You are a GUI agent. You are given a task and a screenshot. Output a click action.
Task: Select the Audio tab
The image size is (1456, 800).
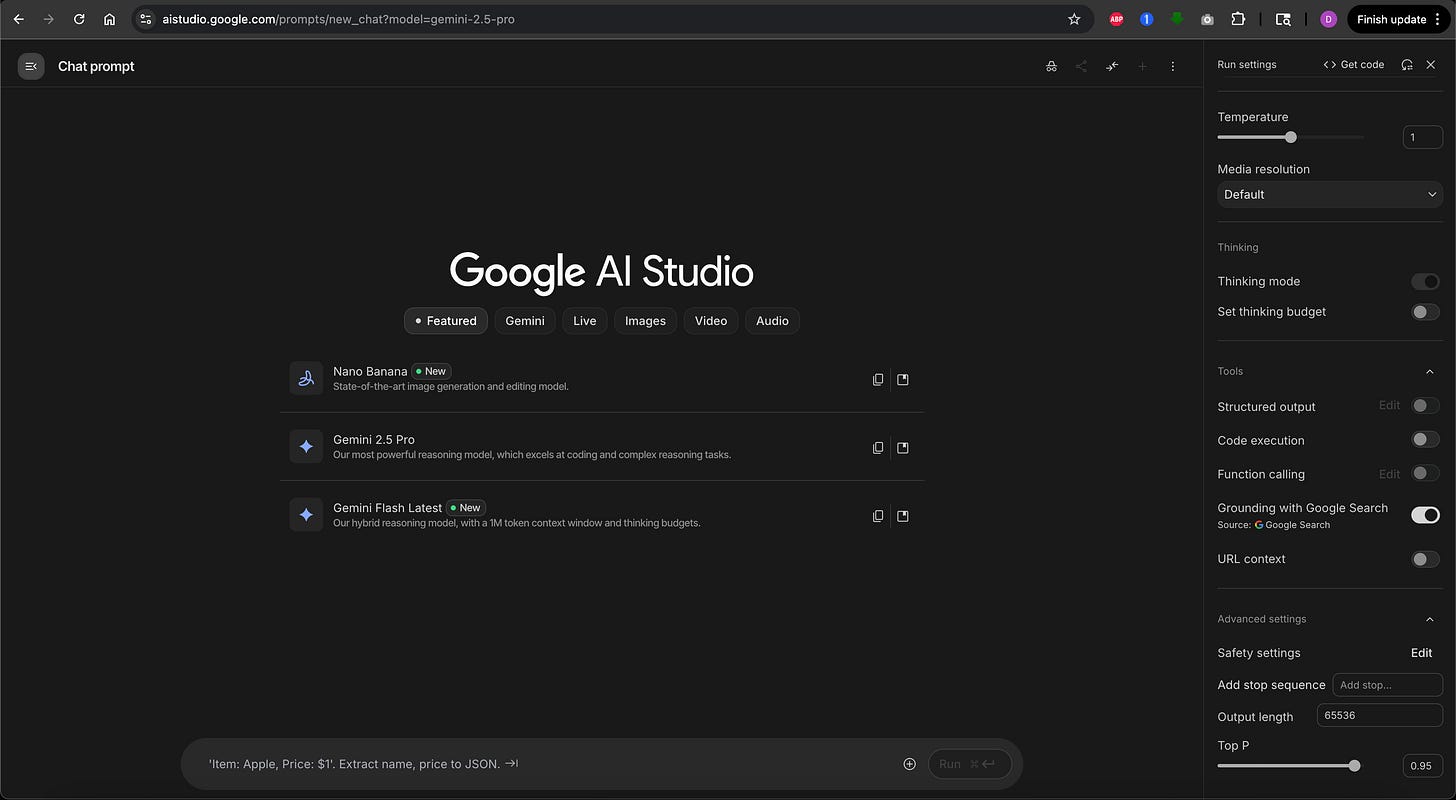pyautogui.click(x=772, y=321)
